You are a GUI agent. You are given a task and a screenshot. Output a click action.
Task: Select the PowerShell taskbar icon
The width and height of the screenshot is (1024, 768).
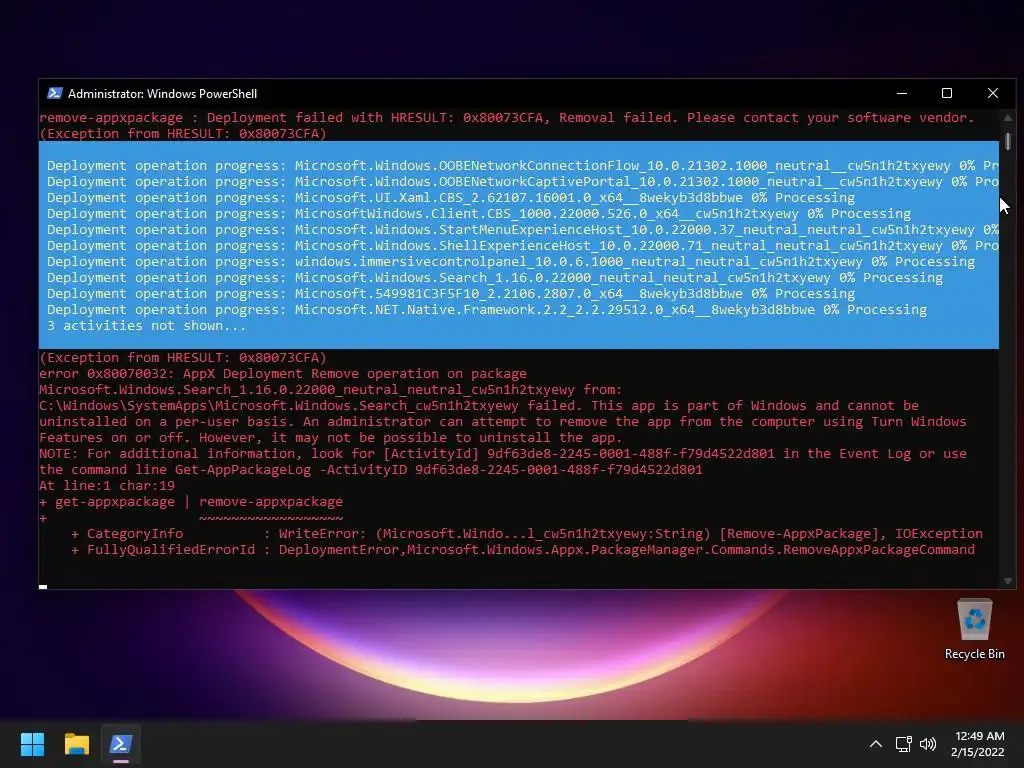coord(121,744)
